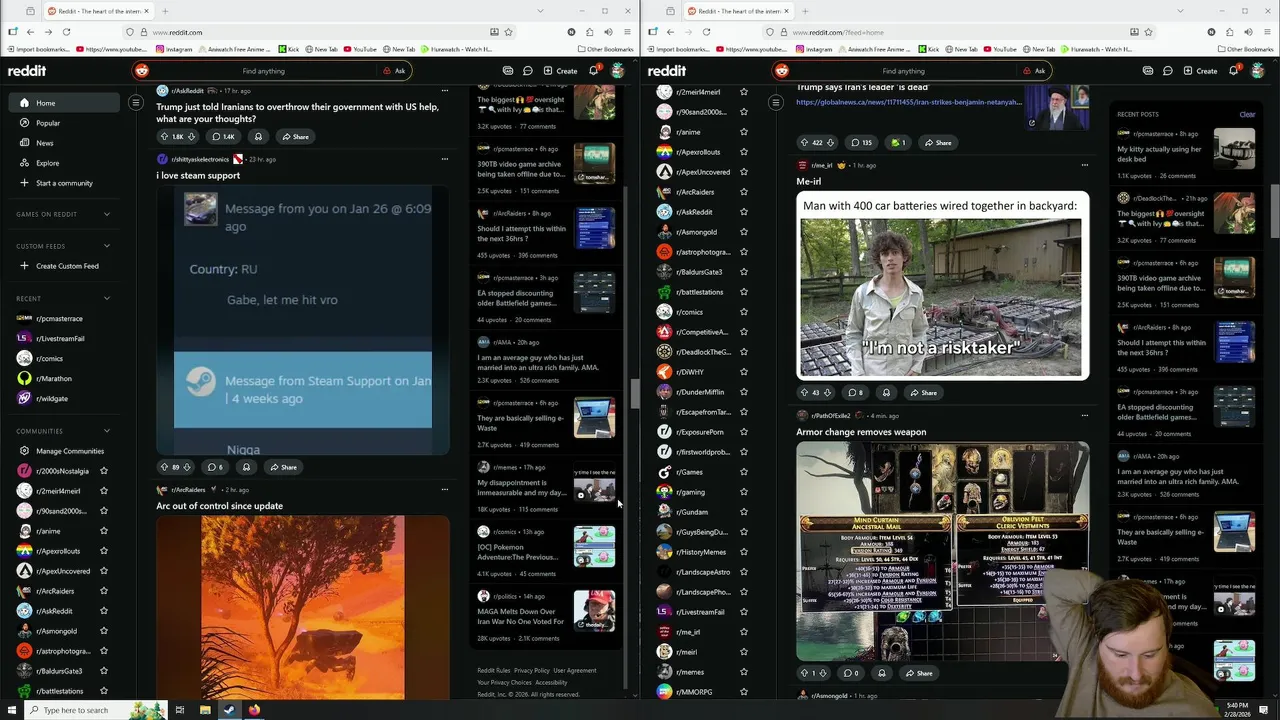Screen dimensions: 1280x720
Task: Collapse Custom Feeds section
Action: 107,246
